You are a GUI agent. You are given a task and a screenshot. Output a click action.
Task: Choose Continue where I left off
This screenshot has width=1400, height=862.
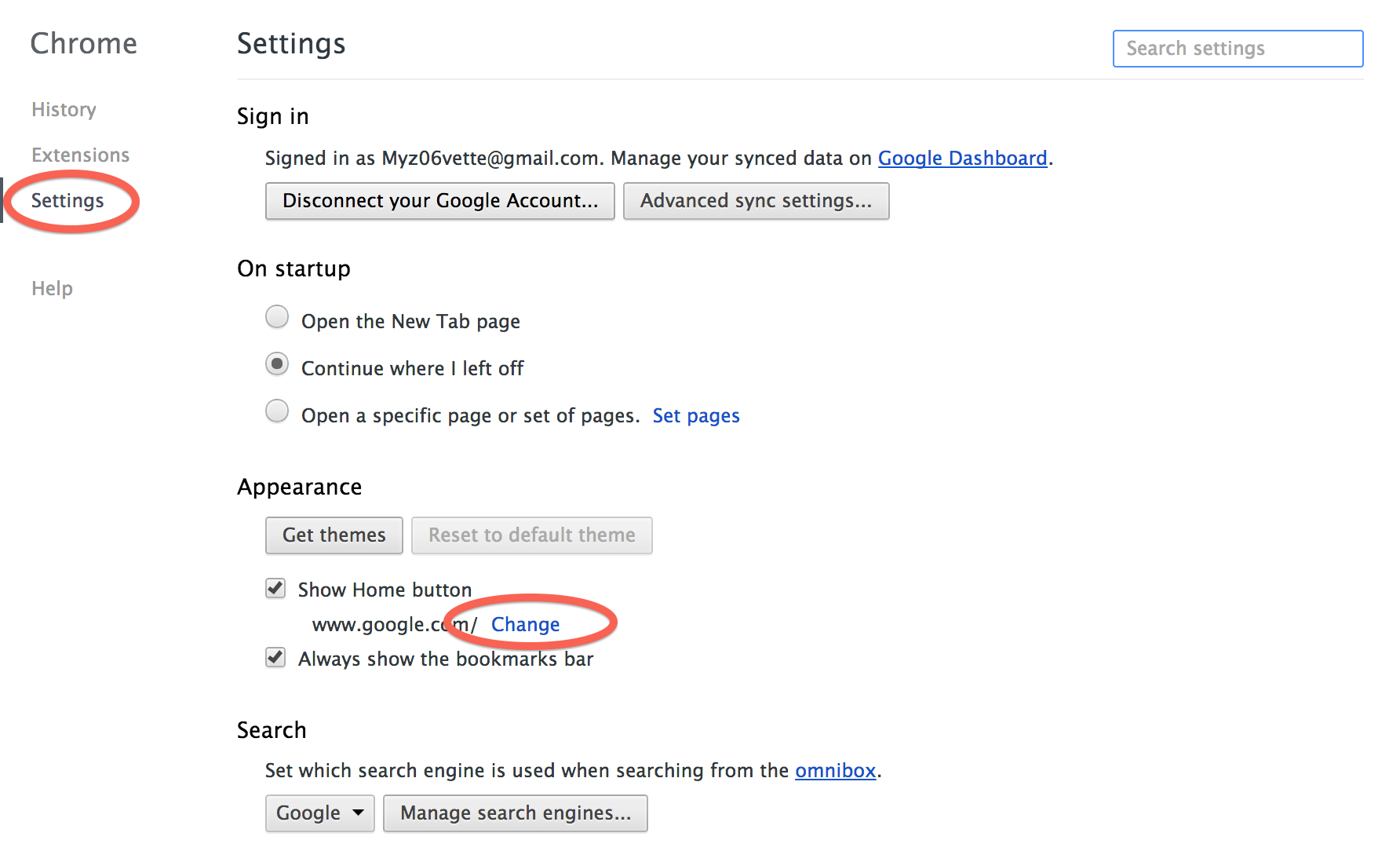point(277,364)
